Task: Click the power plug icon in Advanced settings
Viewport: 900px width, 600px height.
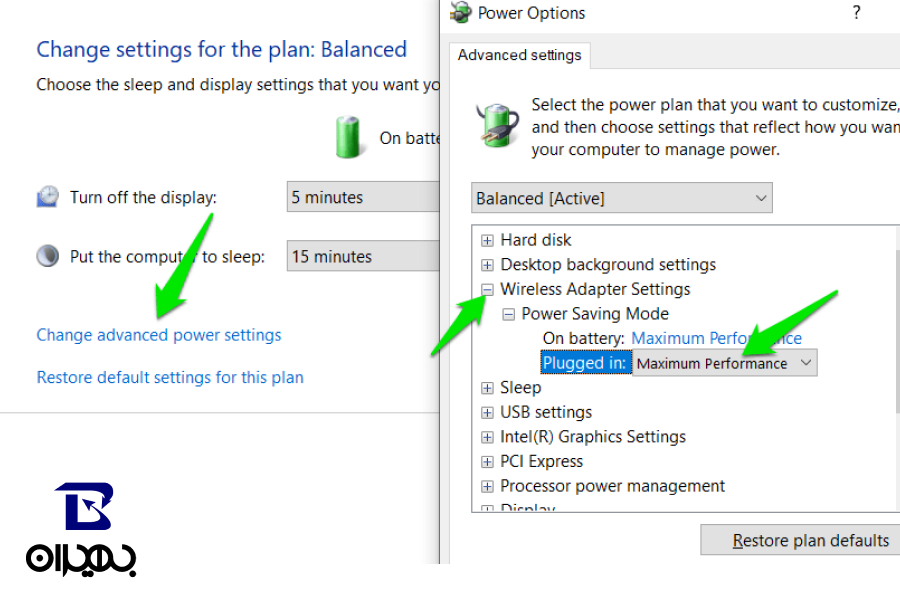Action: coord(496,125)
